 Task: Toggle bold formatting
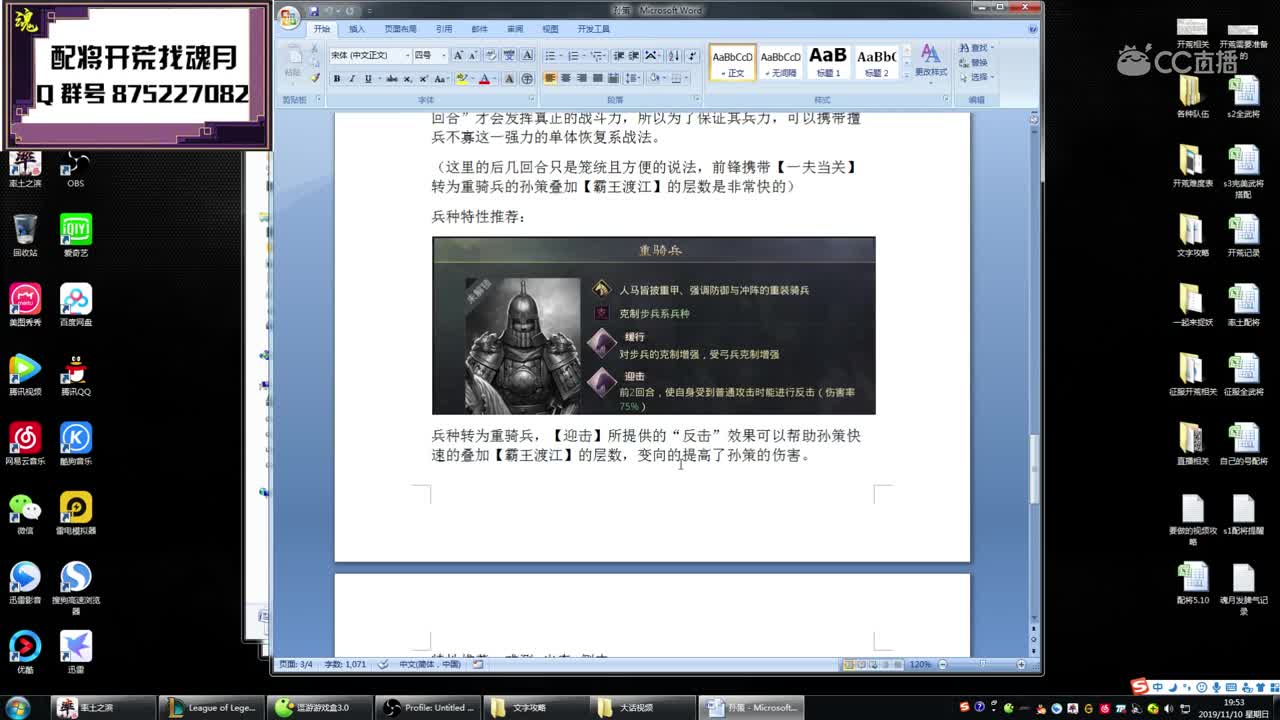(x=337, y=78)
